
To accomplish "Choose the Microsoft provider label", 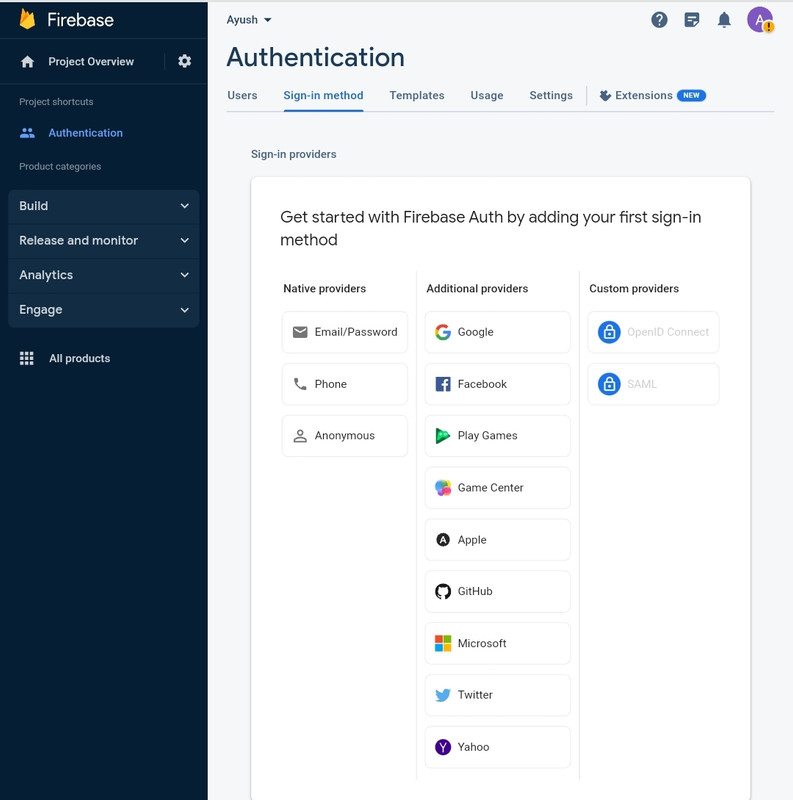I will pos(482,643).
